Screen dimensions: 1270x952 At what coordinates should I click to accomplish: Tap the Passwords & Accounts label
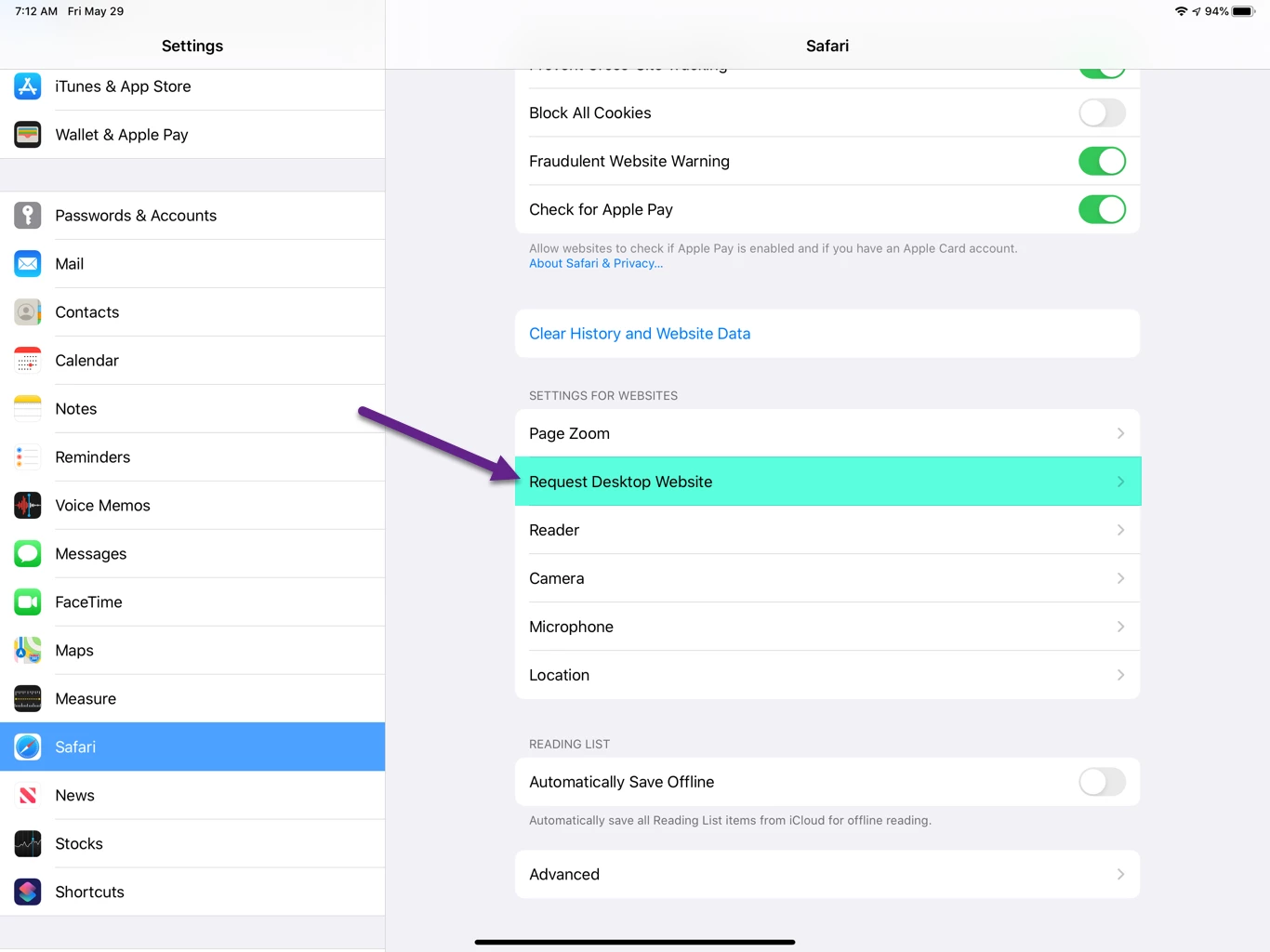(136, 216)
